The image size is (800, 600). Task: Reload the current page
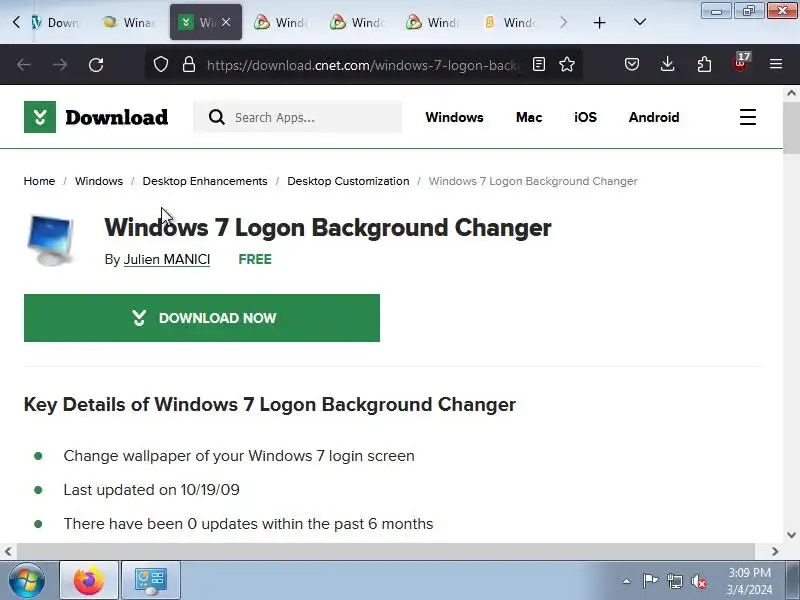(96, 65)
